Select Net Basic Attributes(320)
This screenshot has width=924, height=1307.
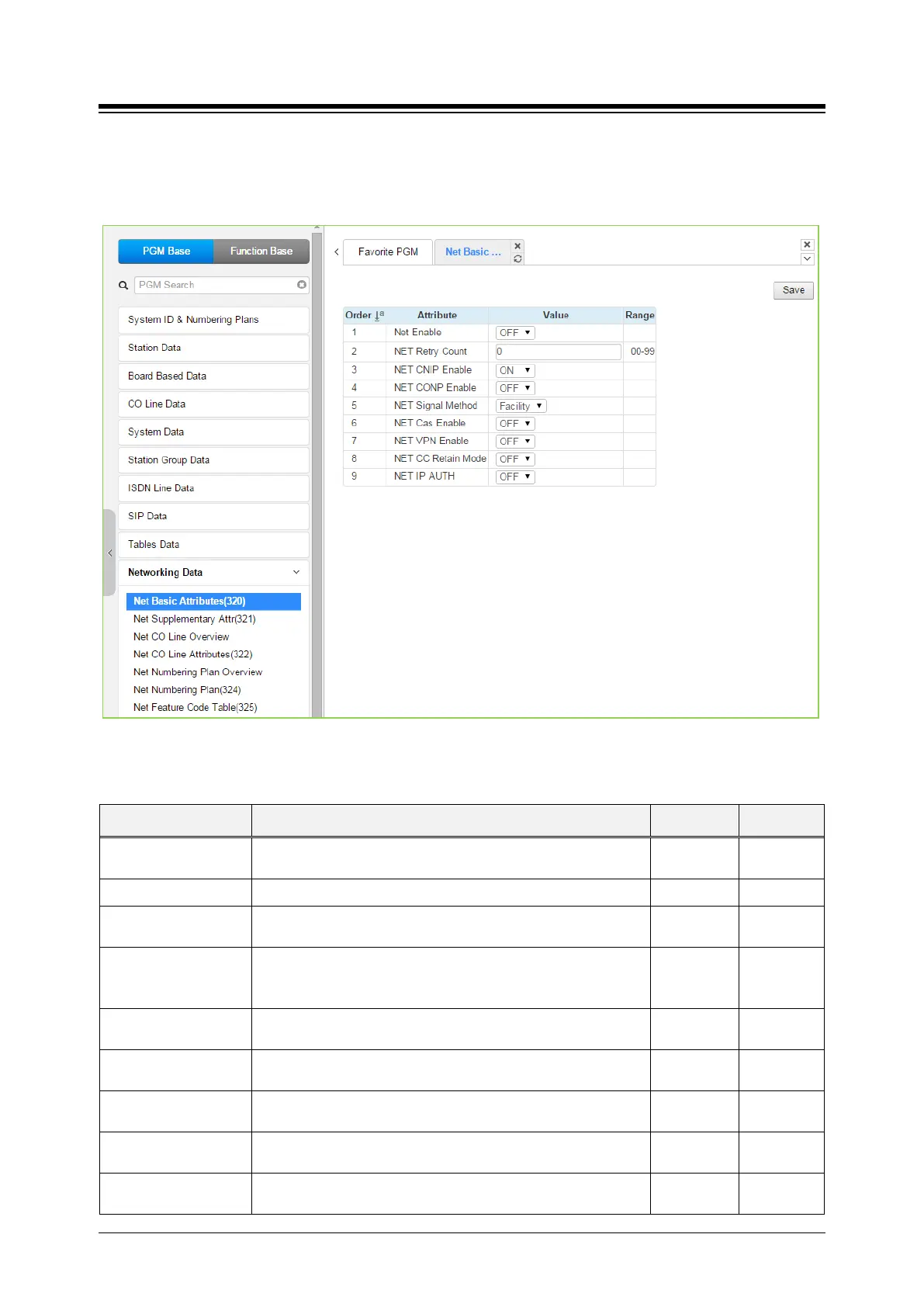click(x=213, y=601)
